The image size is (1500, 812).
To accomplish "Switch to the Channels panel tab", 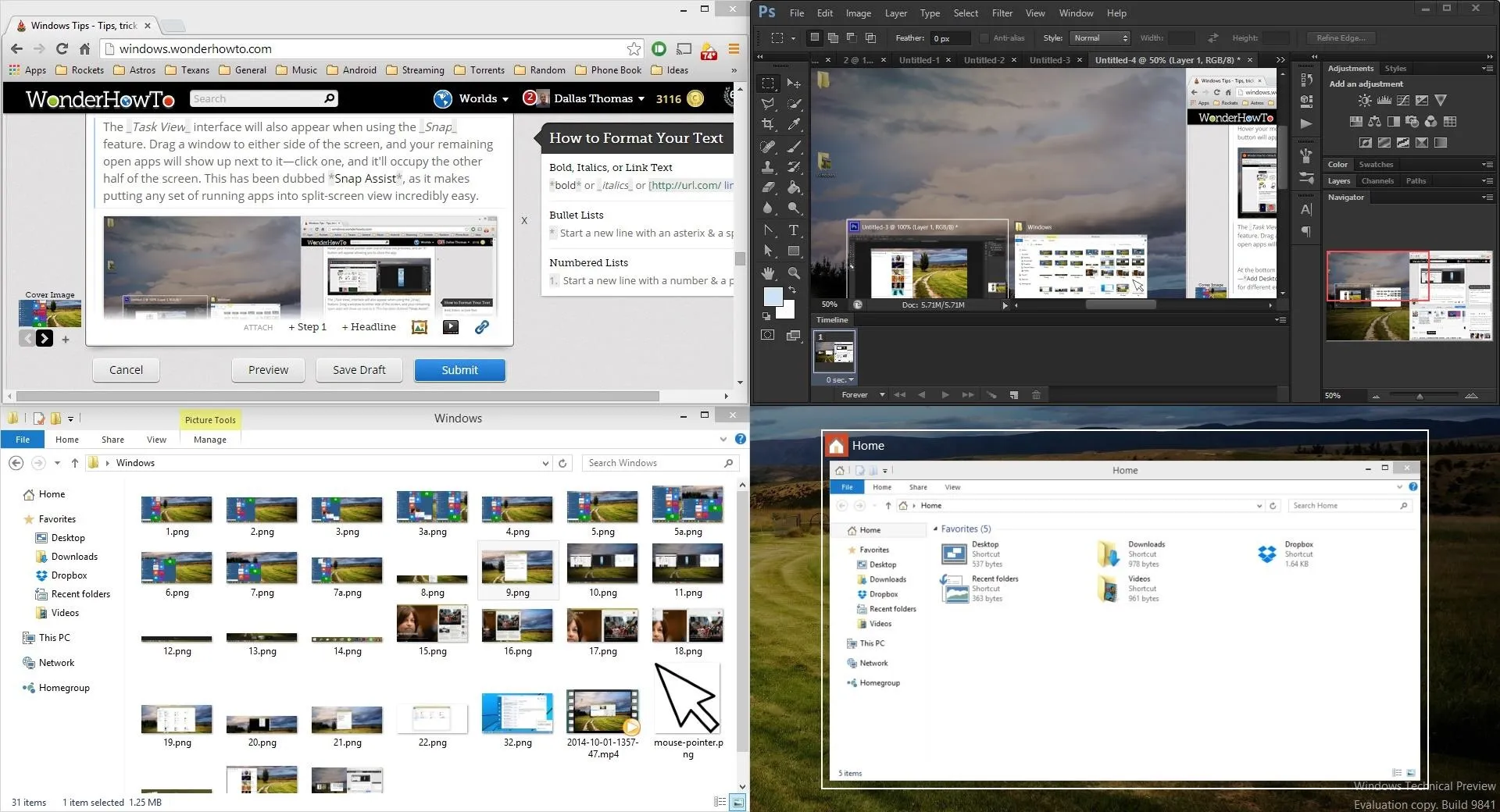I will (x=1377, y=181).
